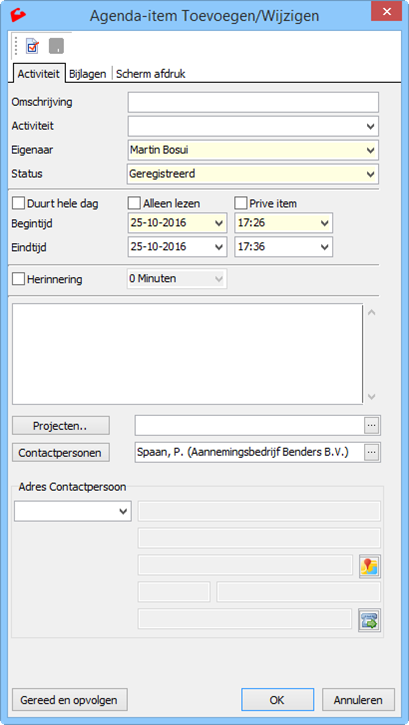Open the Eindtijd time dropdown 17:36

tap(324, 247)
